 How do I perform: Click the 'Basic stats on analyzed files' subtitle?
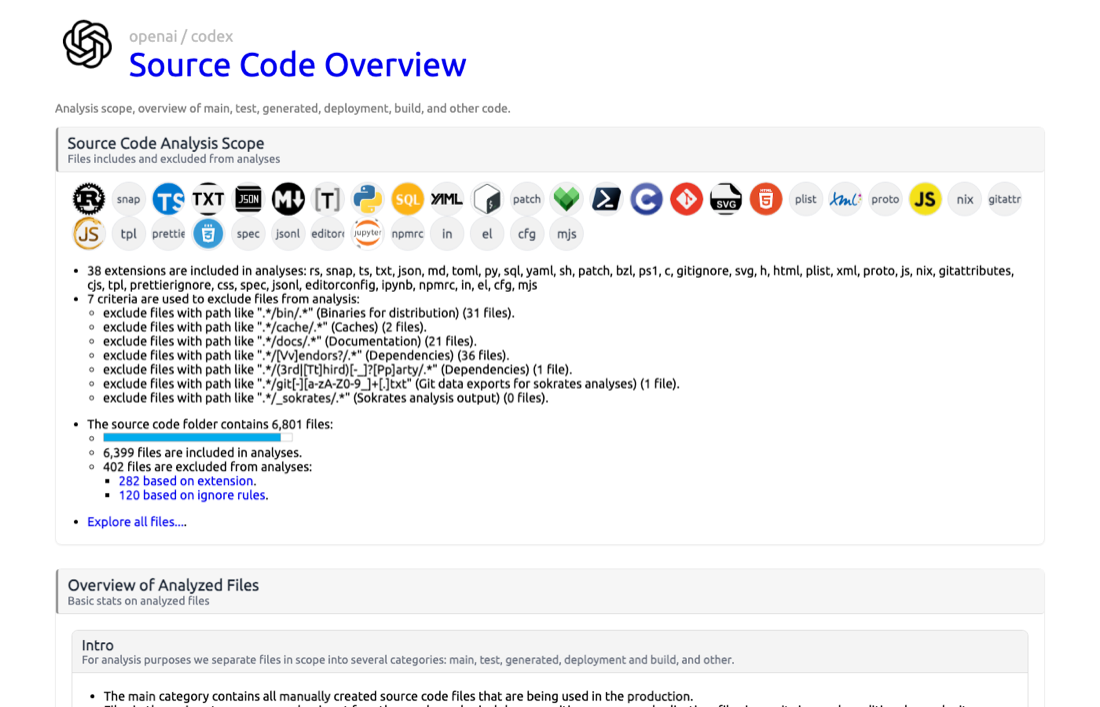[138, 601]
